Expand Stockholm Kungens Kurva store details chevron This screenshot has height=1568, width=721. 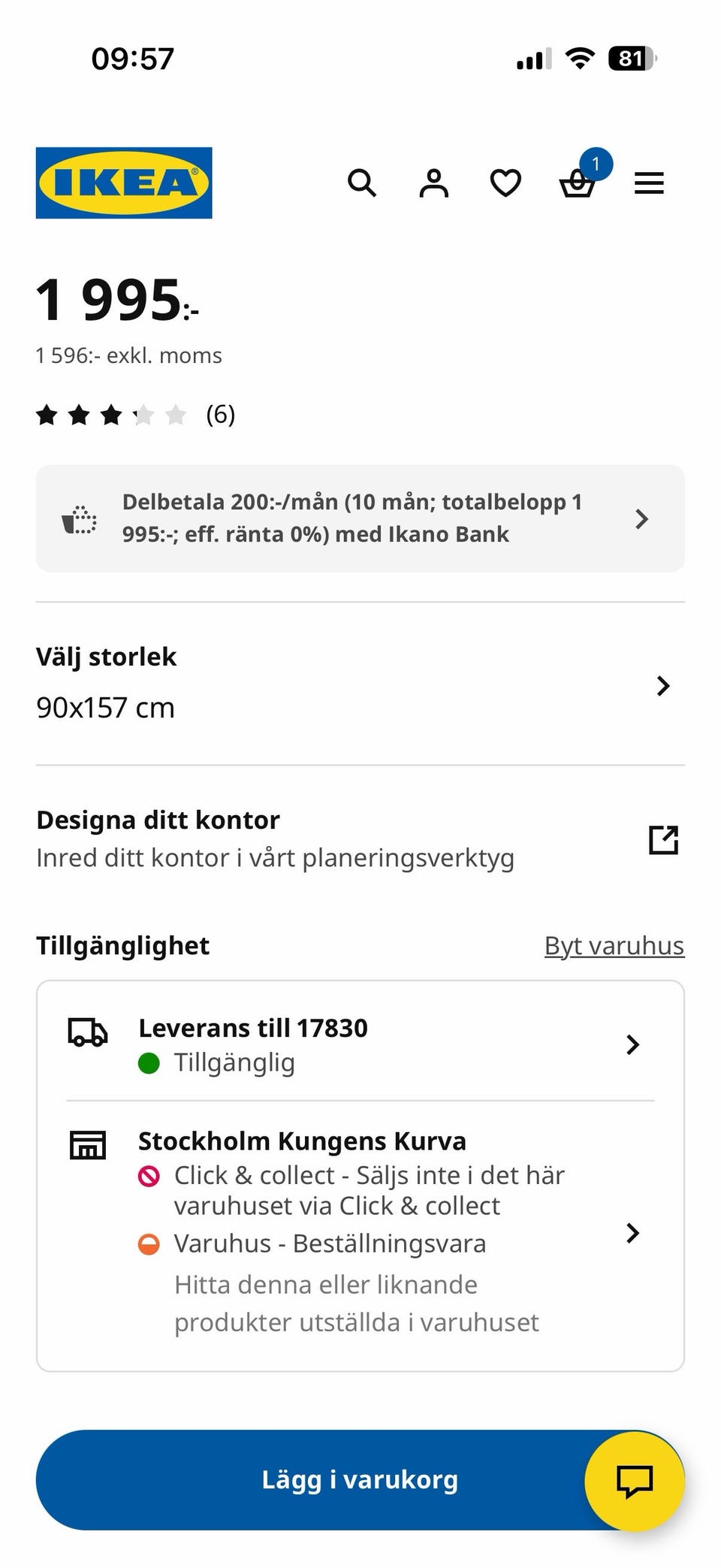pos(632,1232)
